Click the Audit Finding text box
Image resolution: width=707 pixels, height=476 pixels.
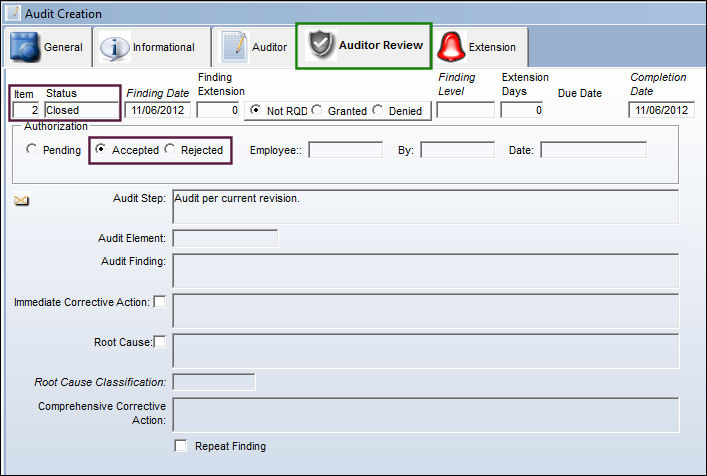pyautogui.click(x=426, y=271)
